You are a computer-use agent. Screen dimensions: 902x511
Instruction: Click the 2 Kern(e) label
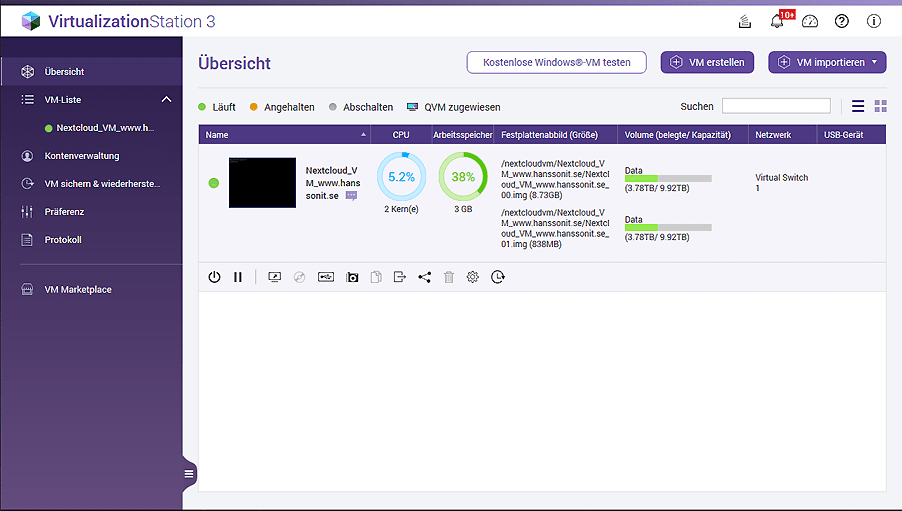[401, 209]
